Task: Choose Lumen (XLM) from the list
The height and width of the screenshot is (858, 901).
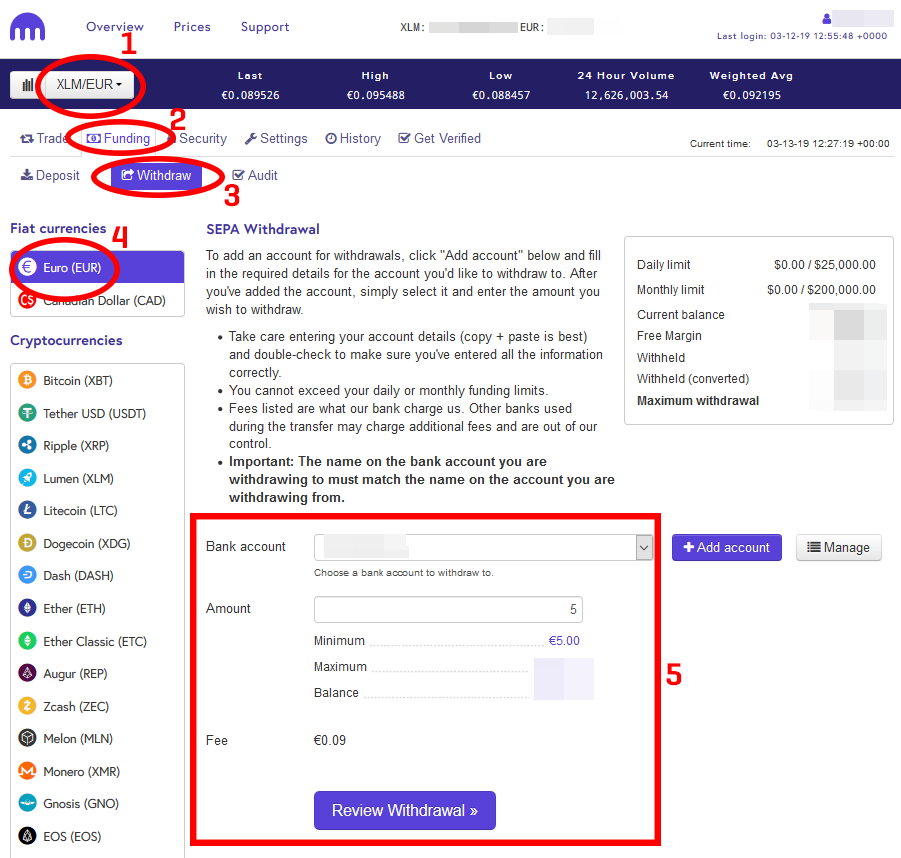Action: pos(97,478)
